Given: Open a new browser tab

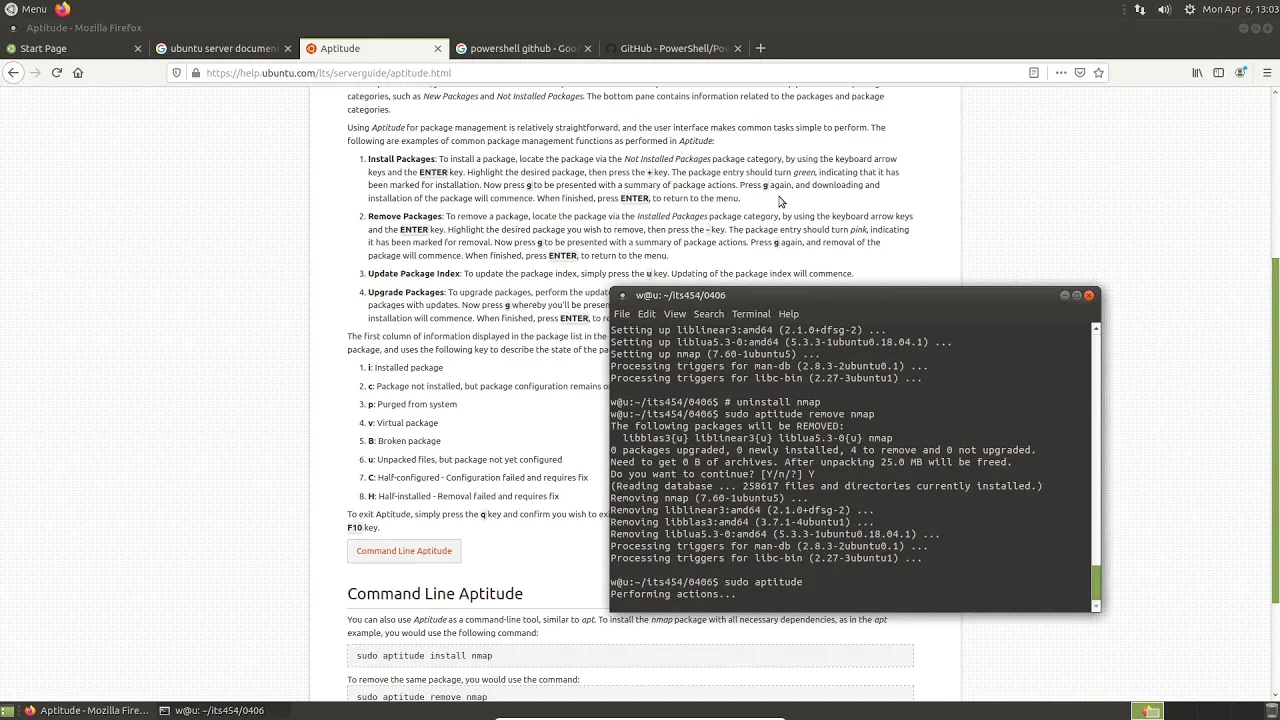Looking at the screenshot, I should [760, 48].
